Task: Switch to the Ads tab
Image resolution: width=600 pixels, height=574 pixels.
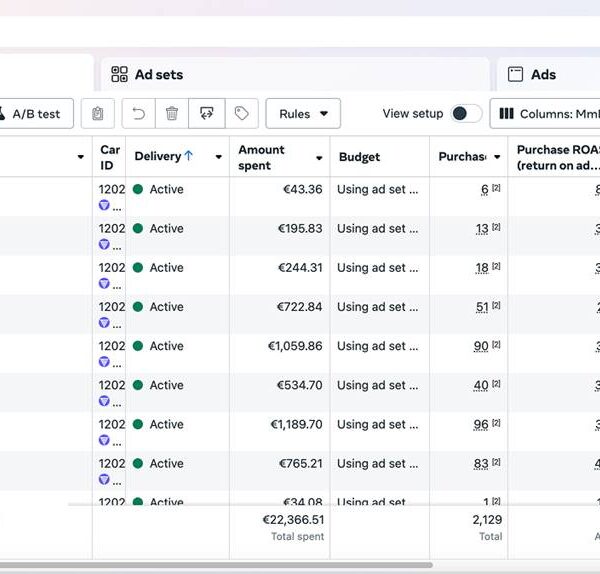Action: click(x=543, y=74)
